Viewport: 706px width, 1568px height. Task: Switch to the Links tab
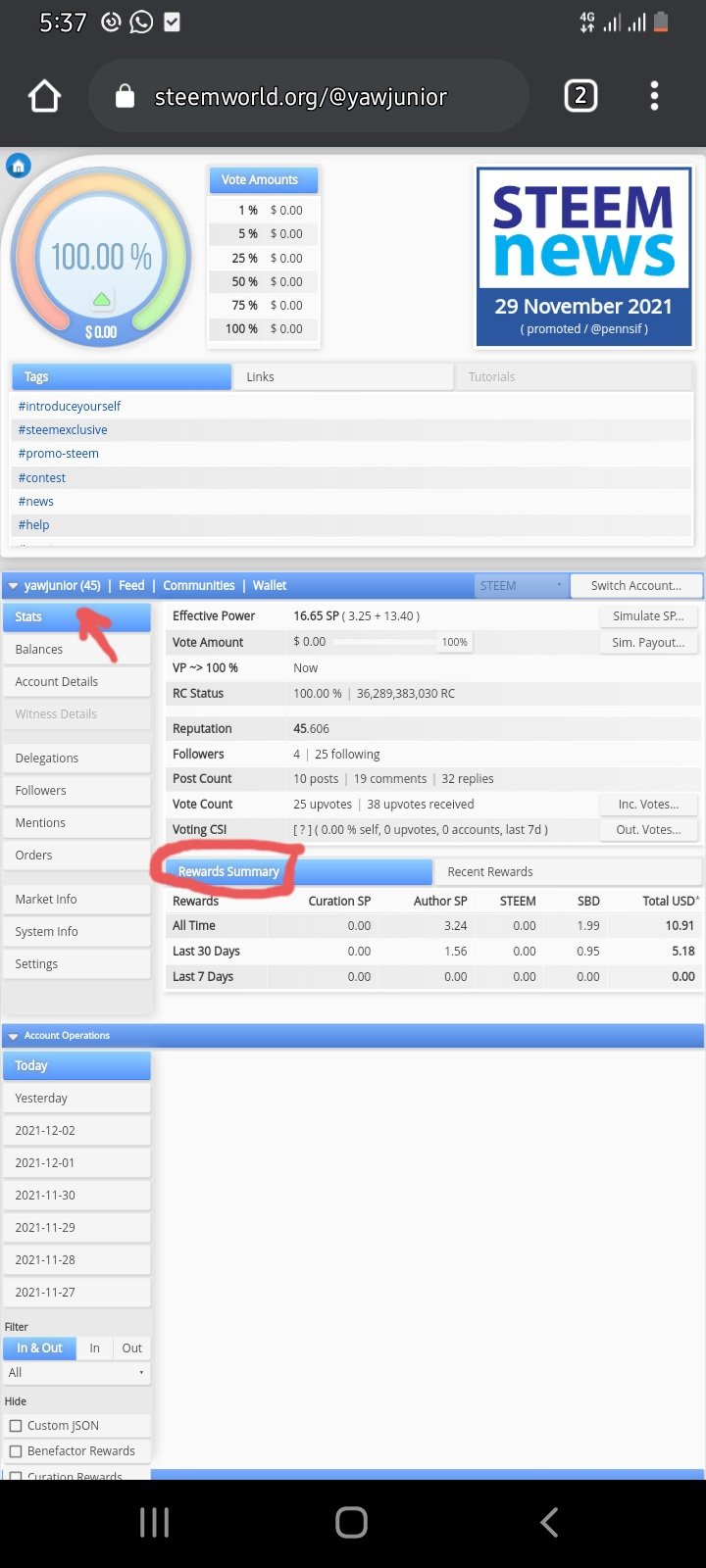pos(343,376)
